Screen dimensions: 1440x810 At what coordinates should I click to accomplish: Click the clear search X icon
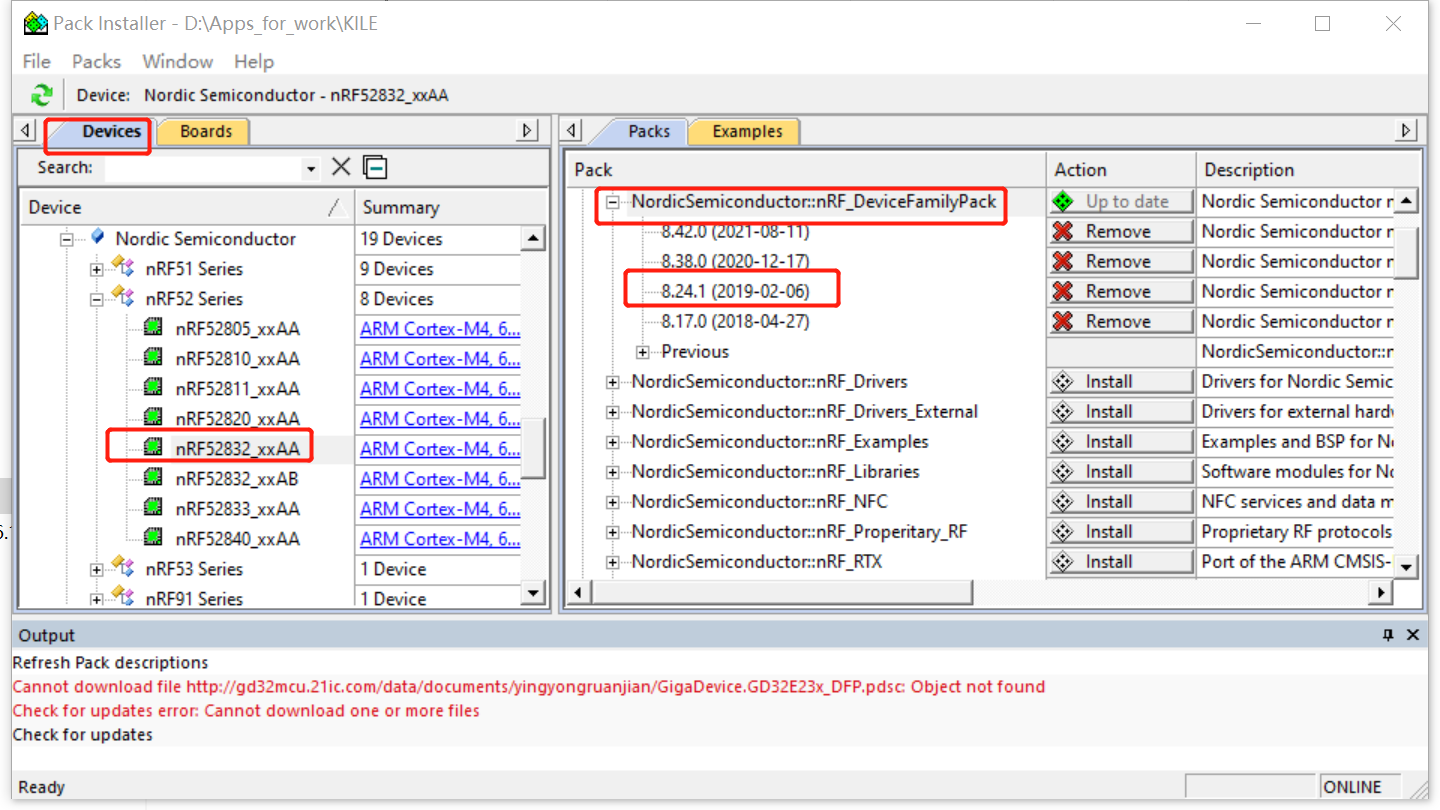pos(341,167)
